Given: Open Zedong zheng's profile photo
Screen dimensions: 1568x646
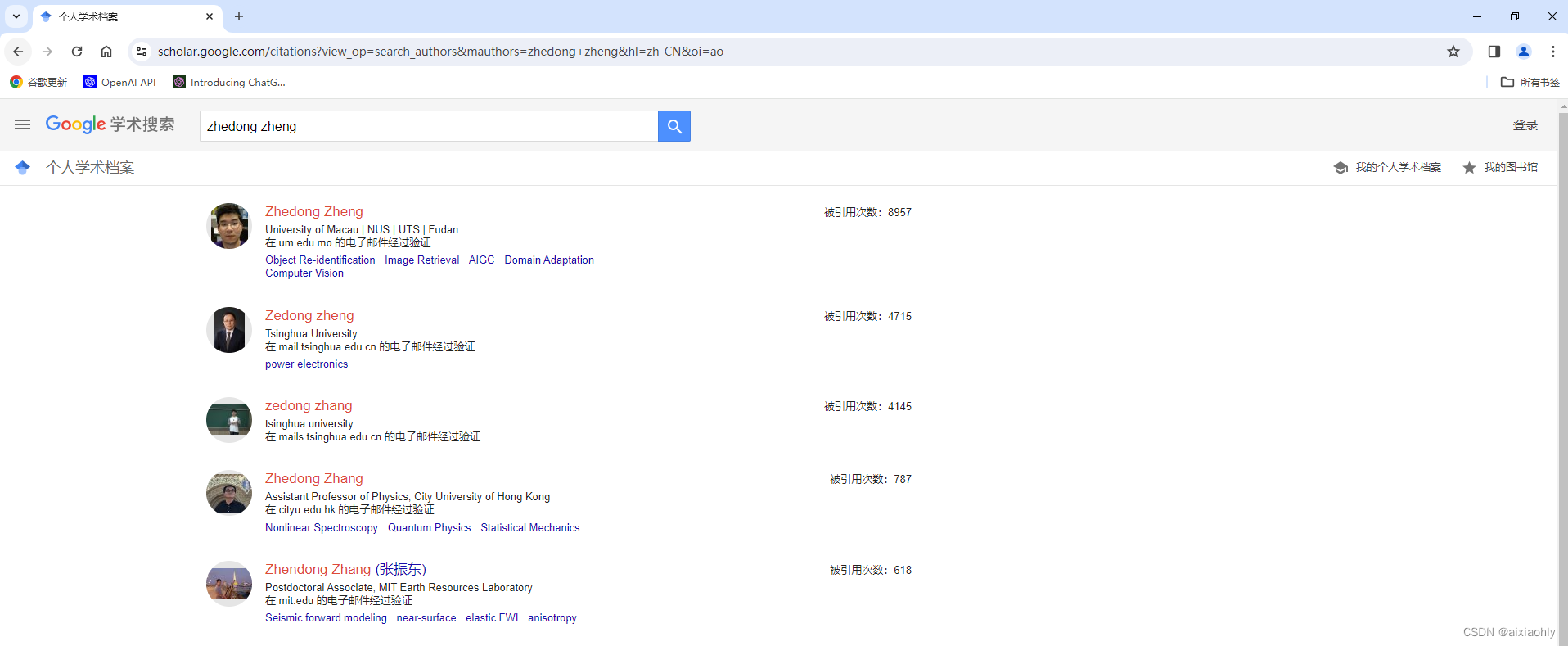Looking at the screenshot, I should (x=229, y=330).
